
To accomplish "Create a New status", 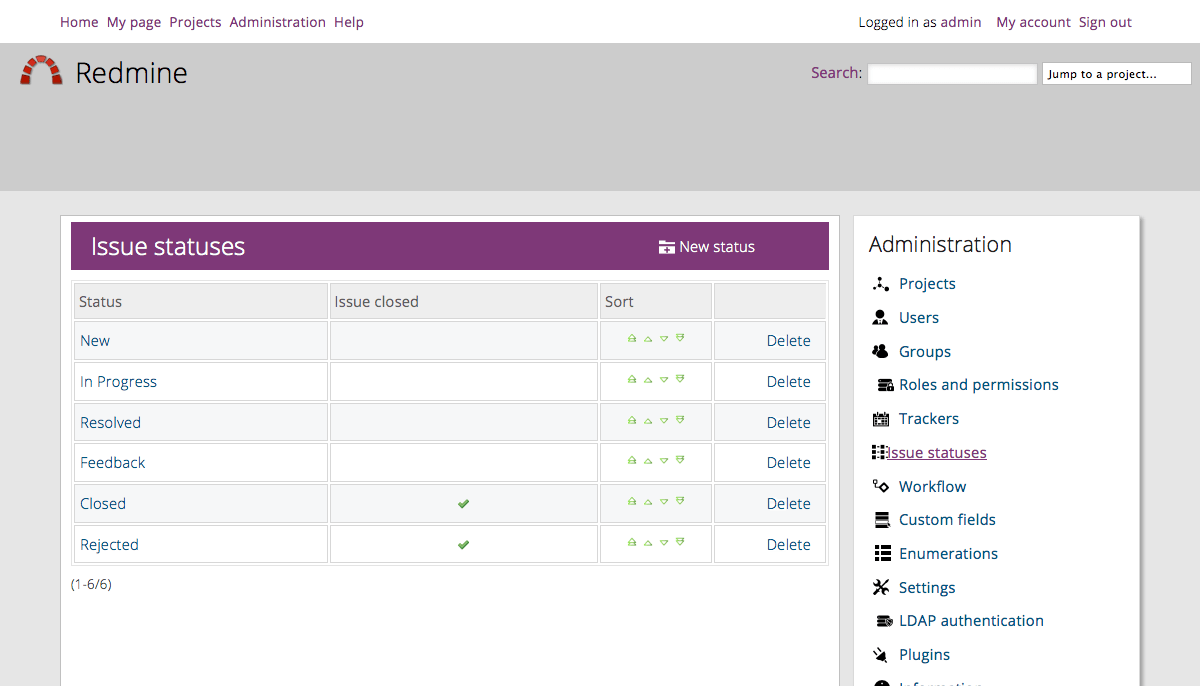I will 707,247.
